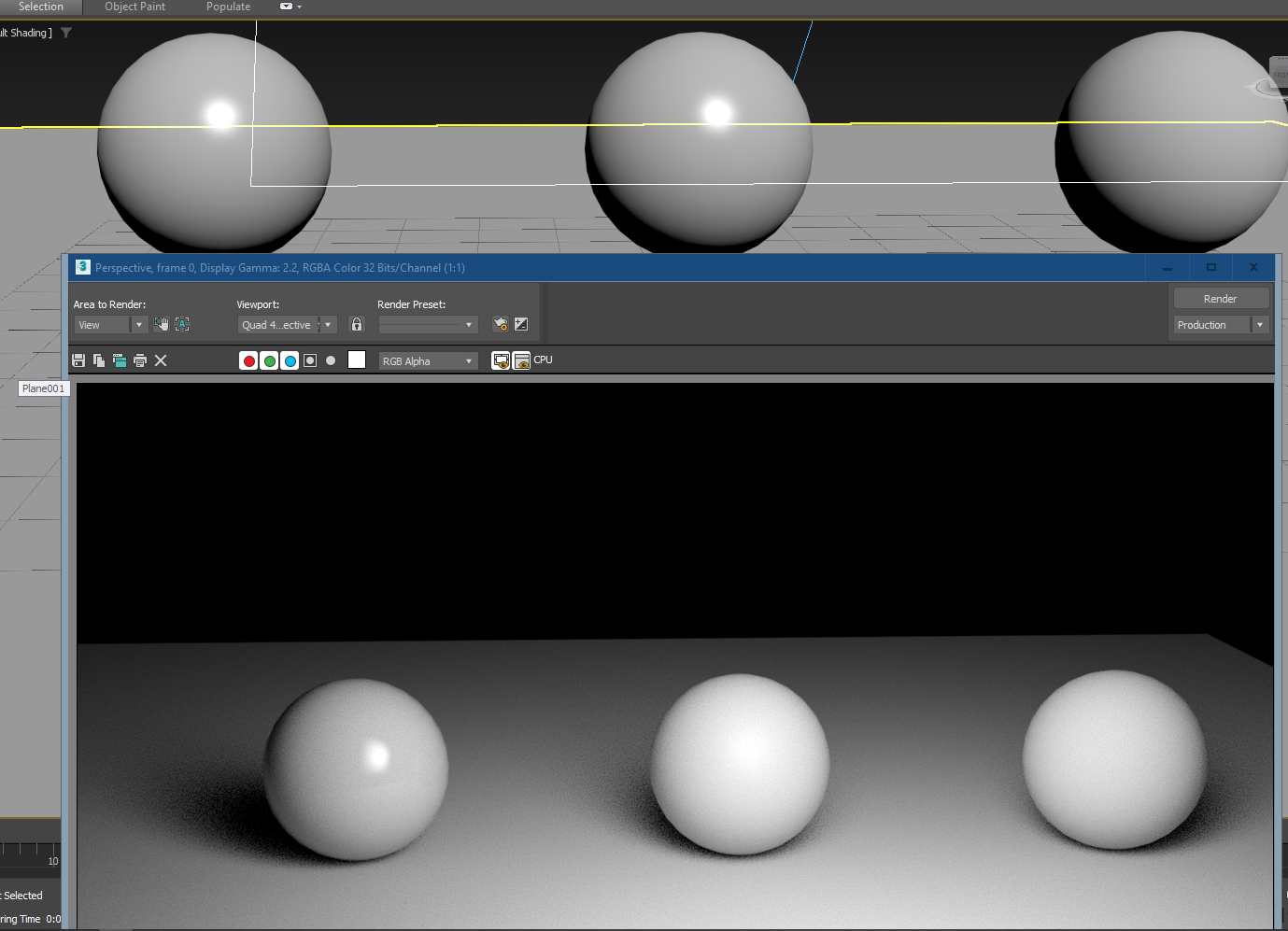Image resolution: width=1288 pixels, height=931 pixels.
Task: Open the Populate ribbon tab
Action: [x=228, y=7]
